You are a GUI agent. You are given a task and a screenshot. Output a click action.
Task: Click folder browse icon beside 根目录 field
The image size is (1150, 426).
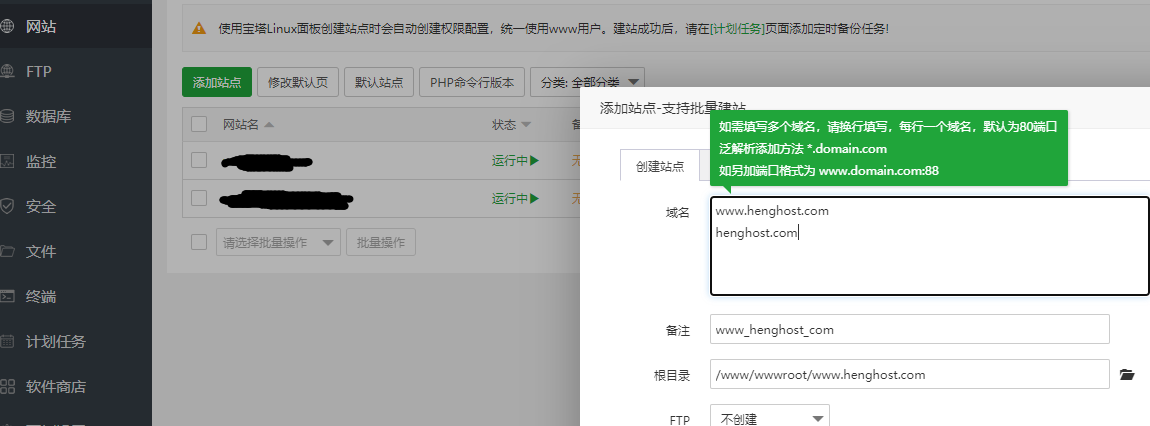1127,375
